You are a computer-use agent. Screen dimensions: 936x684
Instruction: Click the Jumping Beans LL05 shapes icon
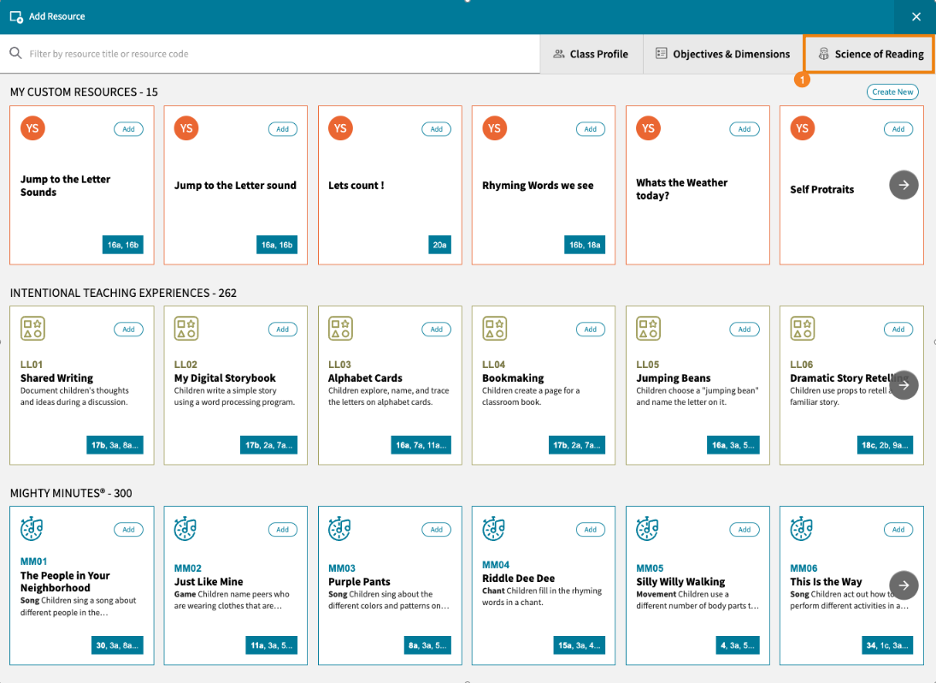(x=649, y=330)
